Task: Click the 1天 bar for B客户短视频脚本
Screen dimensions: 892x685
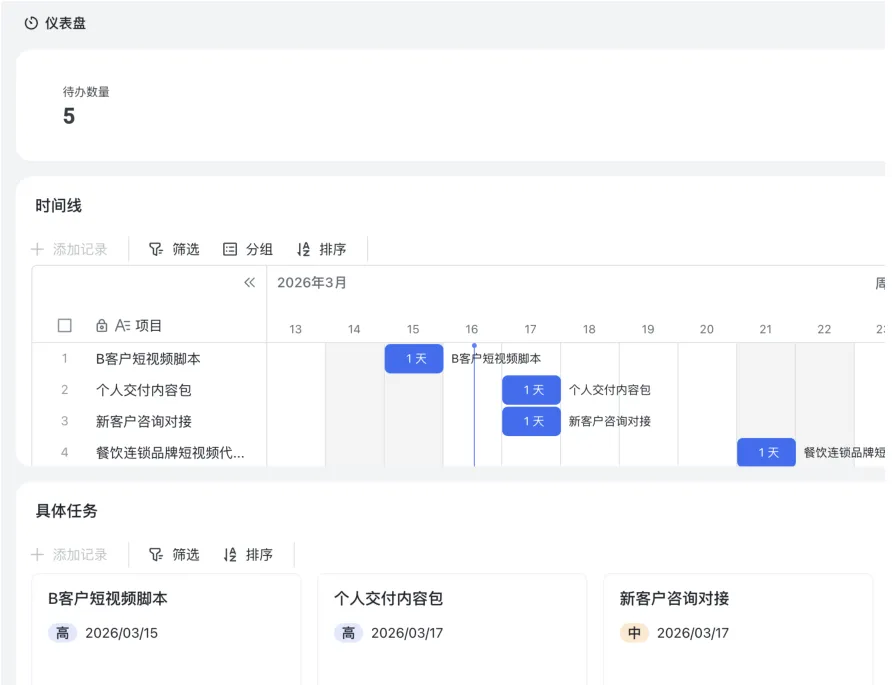Action: point(414,358)
